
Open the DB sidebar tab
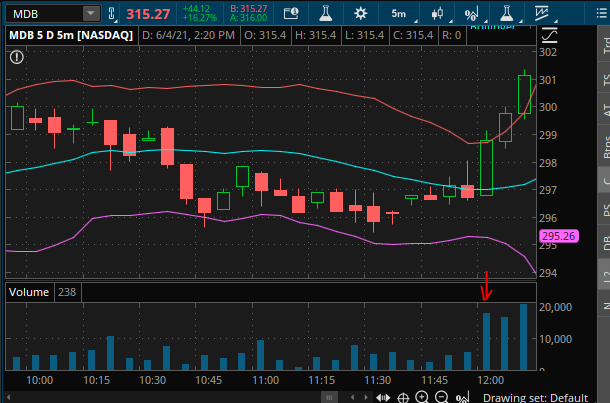605,242
